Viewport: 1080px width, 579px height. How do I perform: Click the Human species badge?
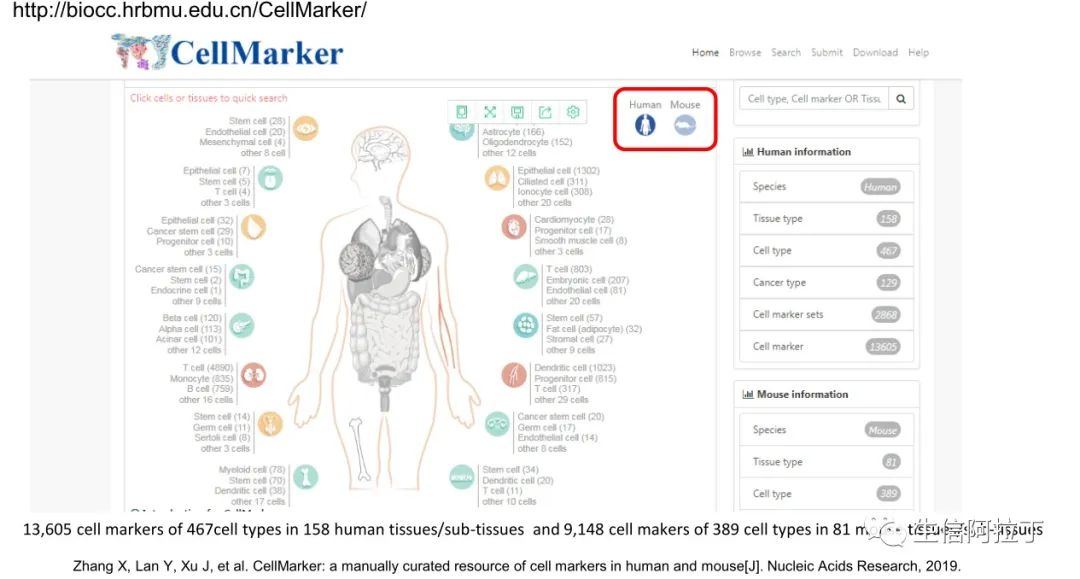click(880, 187)
